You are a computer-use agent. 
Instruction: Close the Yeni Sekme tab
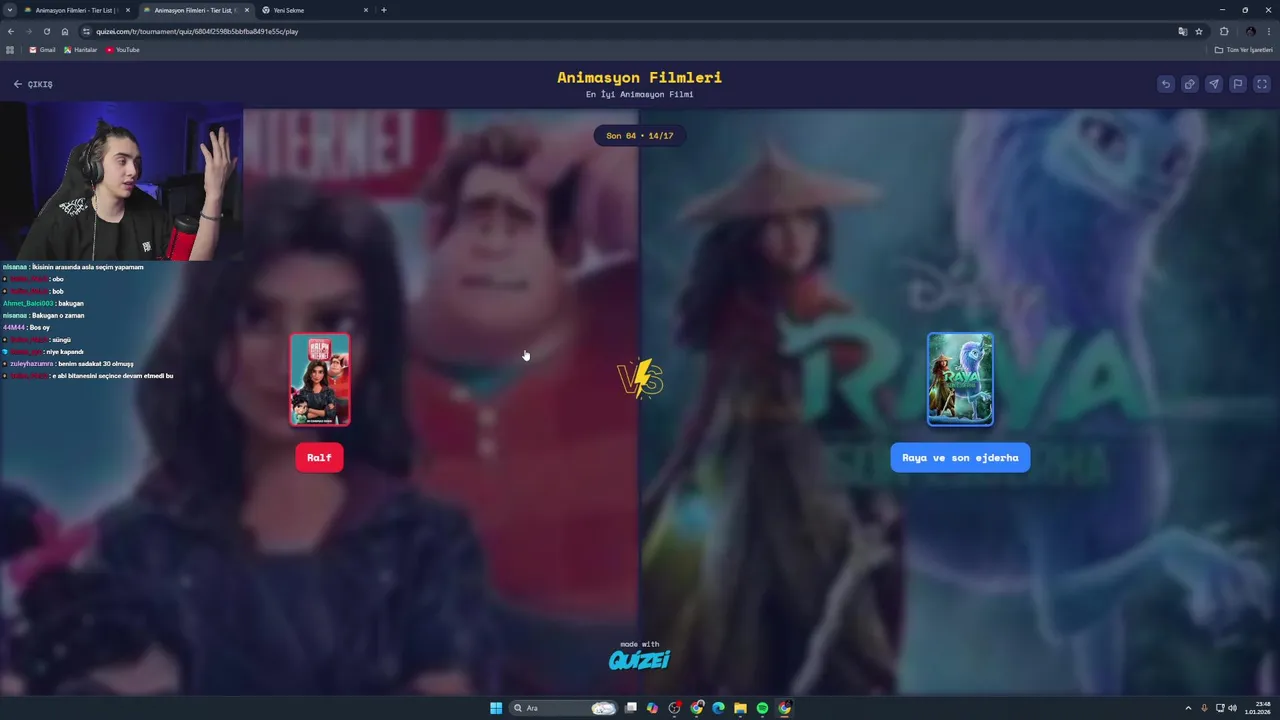point(365,10)
